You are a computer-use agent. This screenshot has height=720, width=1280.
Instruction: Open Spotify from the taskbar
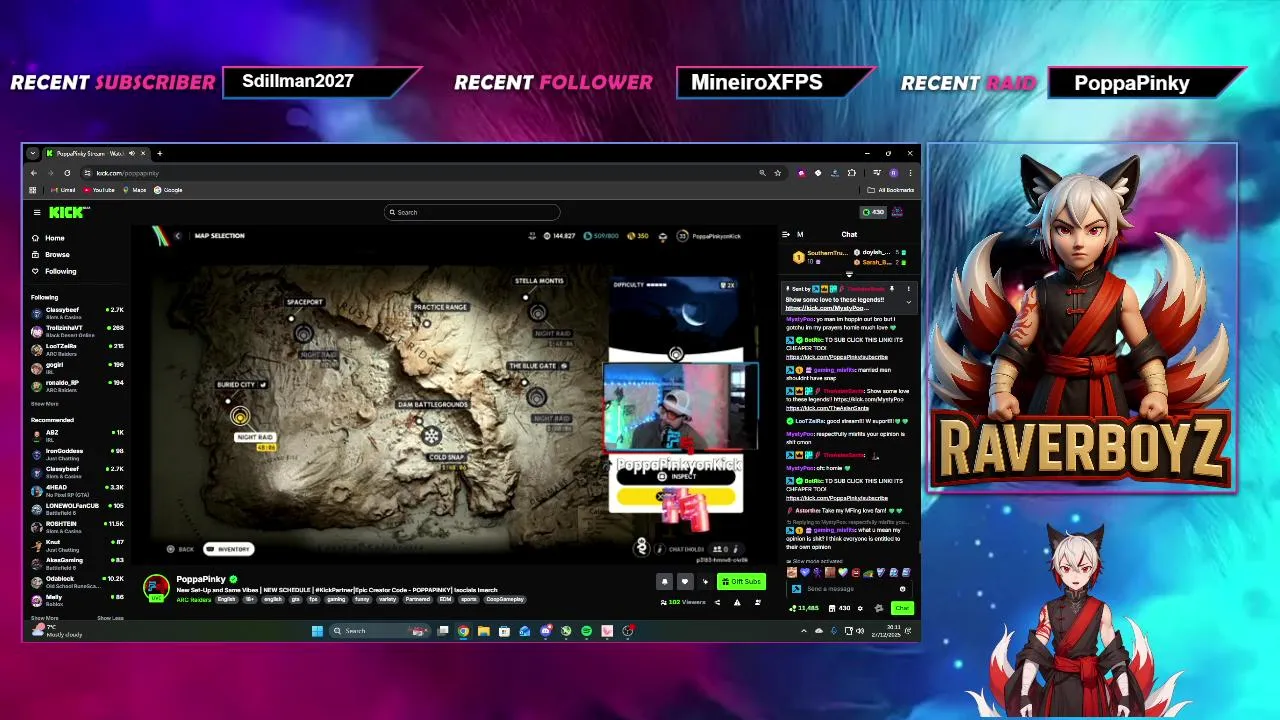click(586, 631)
